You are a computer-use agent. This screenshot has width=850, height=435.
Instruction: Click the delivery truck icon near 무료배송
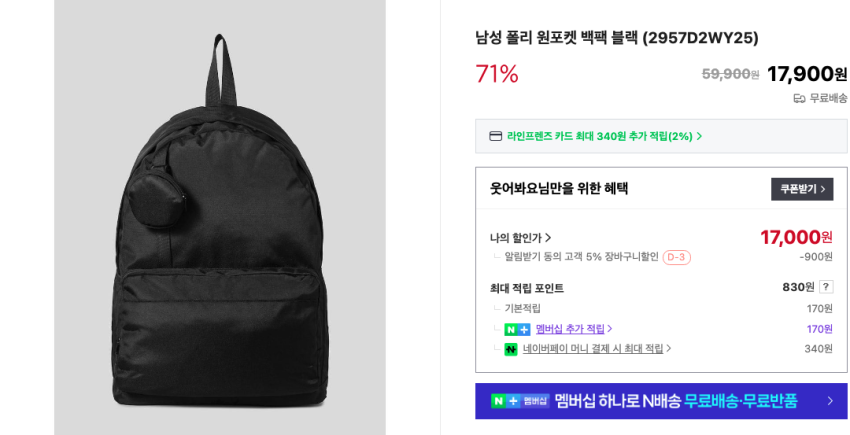799,99
